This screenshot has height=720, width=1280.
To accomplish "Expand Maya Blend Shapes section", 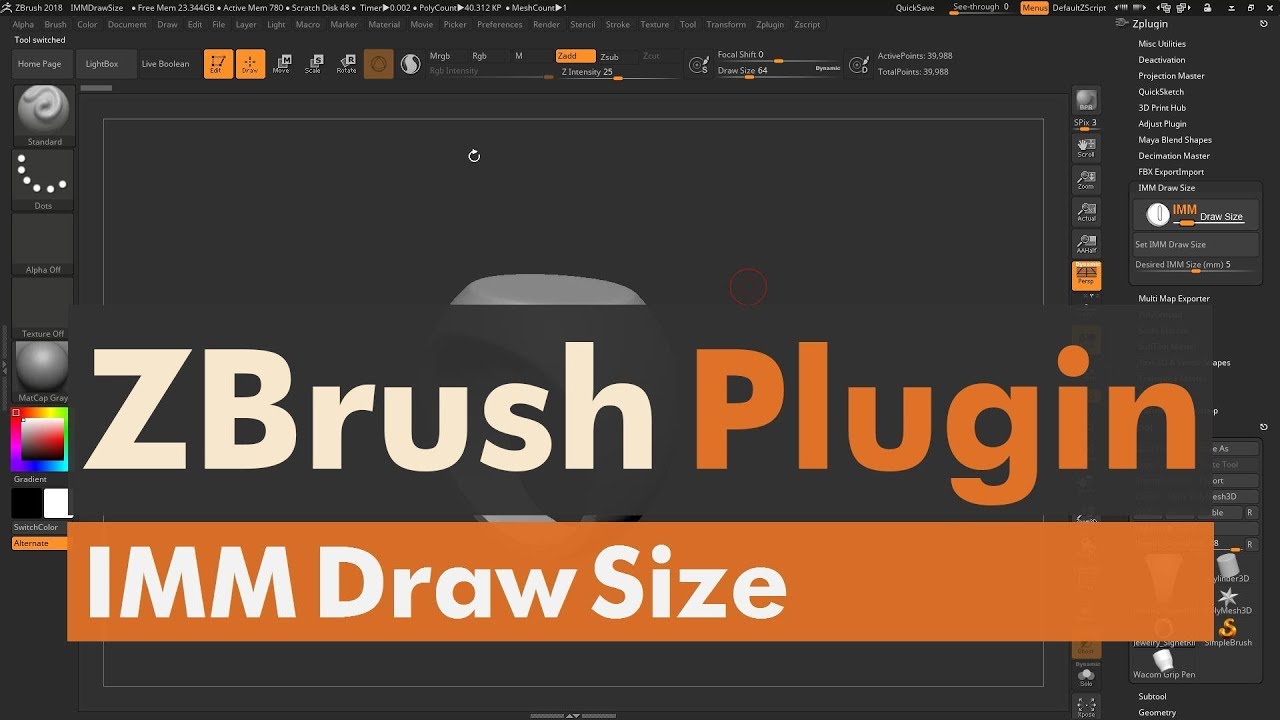I will 1175,140.
